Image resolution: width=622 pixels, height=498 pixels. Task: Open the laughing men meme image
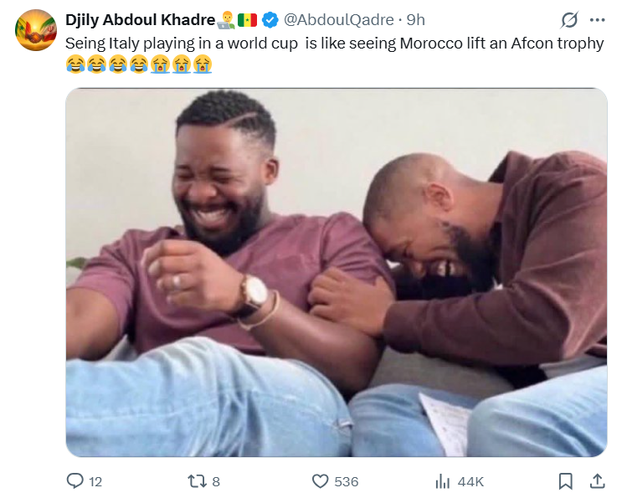pos(336,272)
